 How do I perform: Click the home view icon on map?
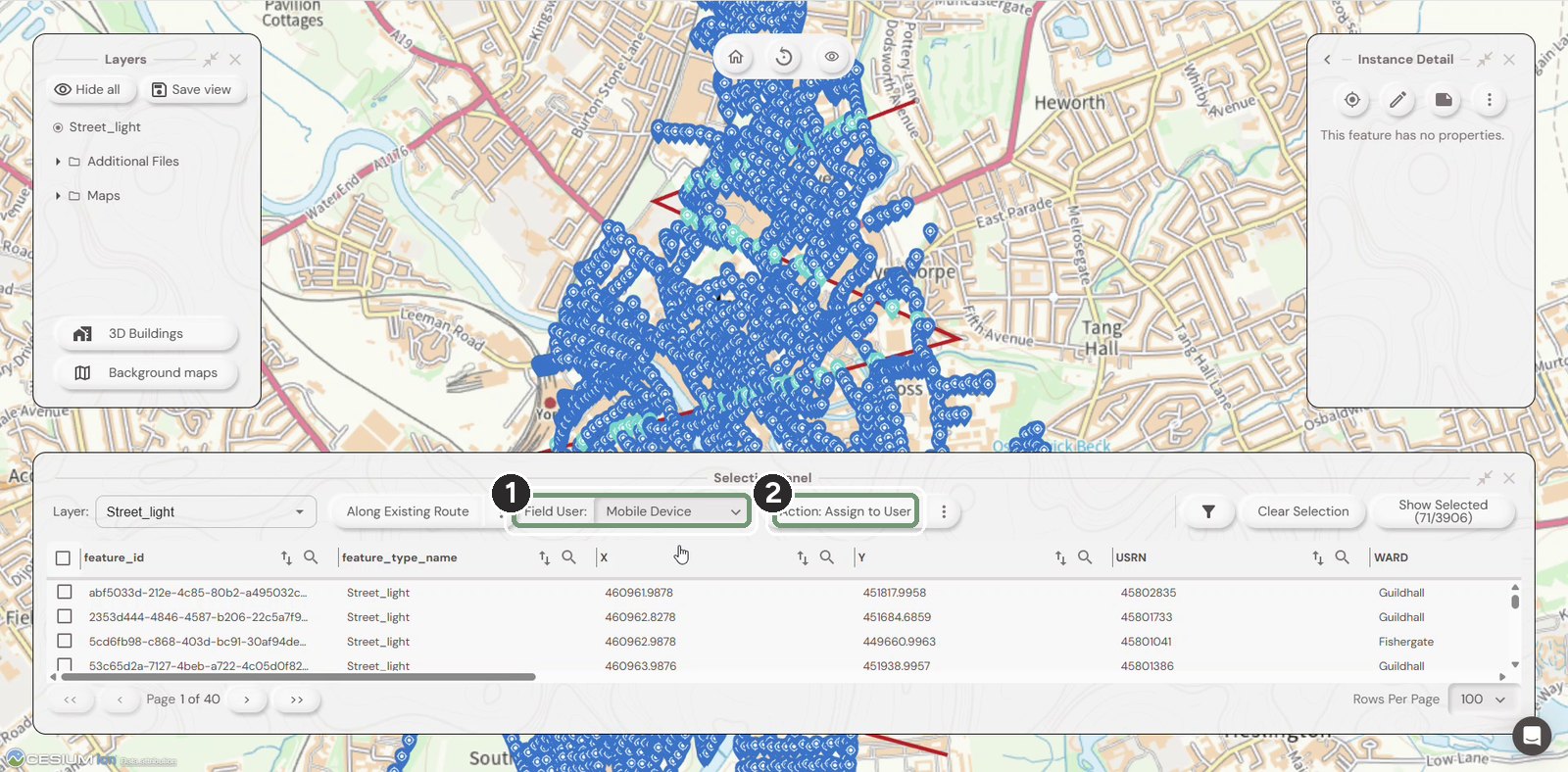[x=736, y=57]
